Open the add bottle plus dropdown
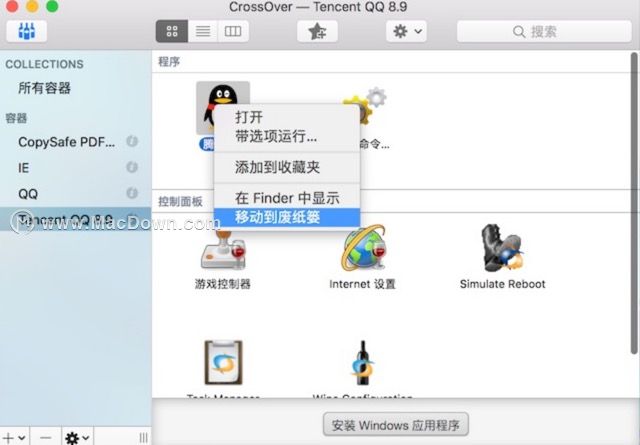The width and height of the screenshot is (640, 445). click(15, 438)
